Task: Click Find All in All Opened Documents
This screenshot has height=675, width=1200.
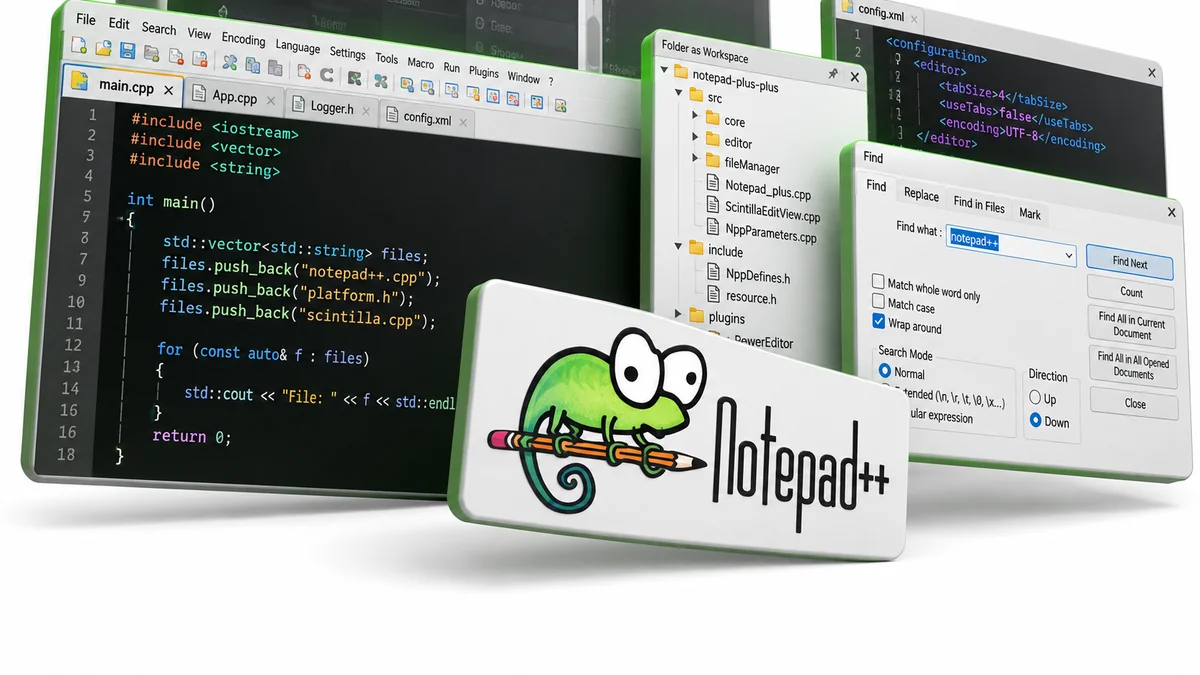Action: [x=1133, y=365]
